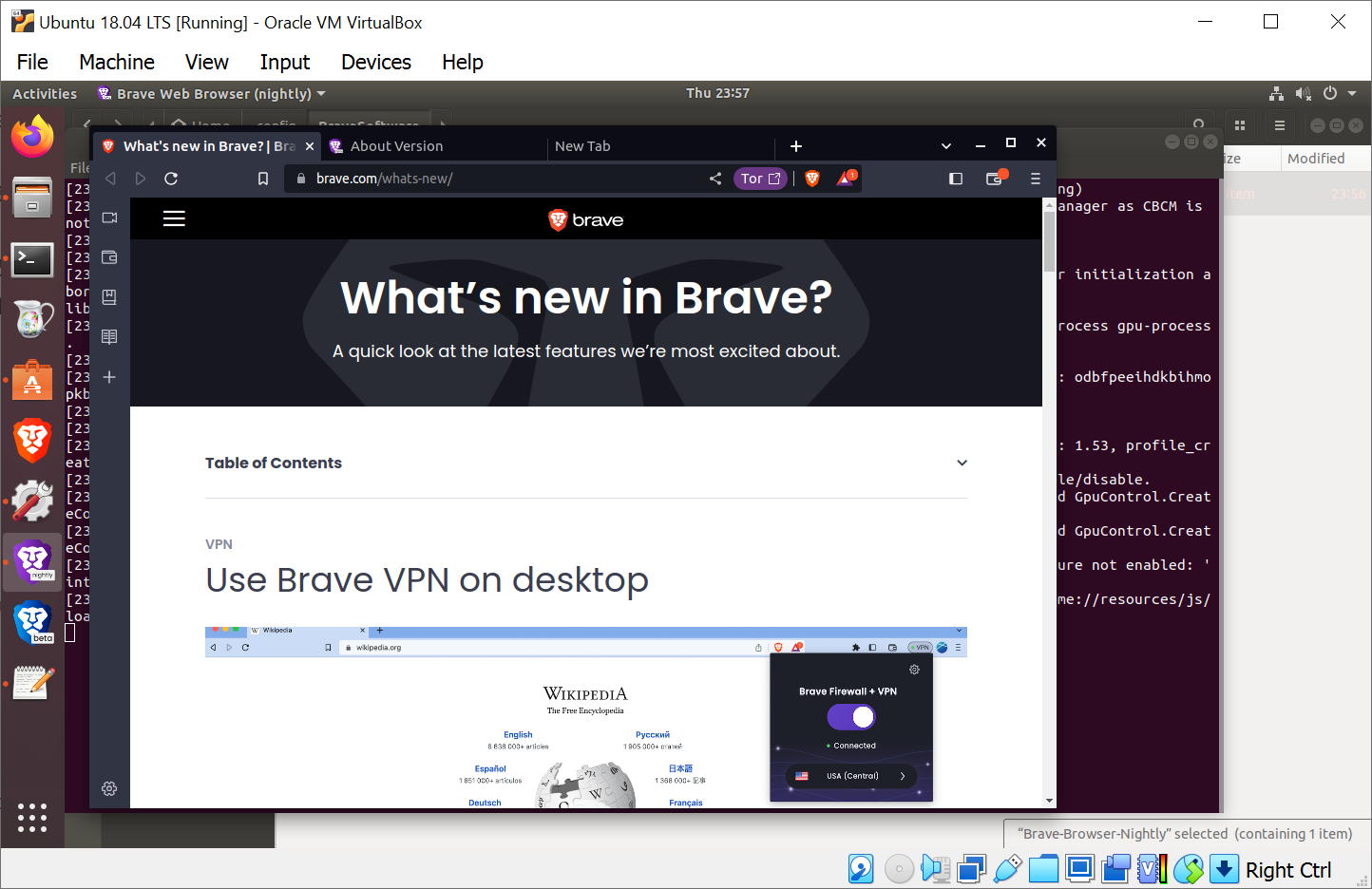Open Bookmarks from the sidebar
The image size is (1372, 889).
[x=108, y=296]
